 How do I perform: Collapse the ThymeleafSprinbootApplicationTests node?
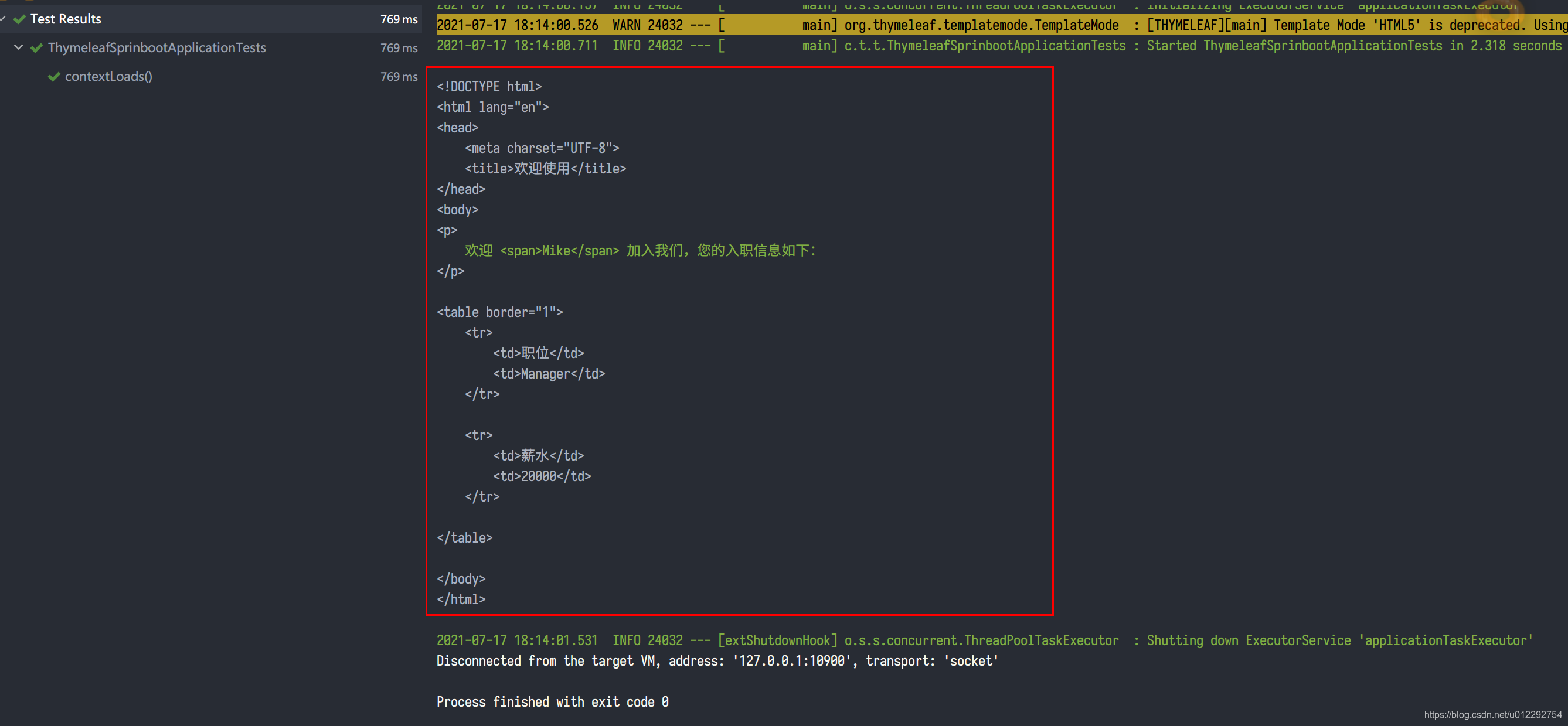18,47
